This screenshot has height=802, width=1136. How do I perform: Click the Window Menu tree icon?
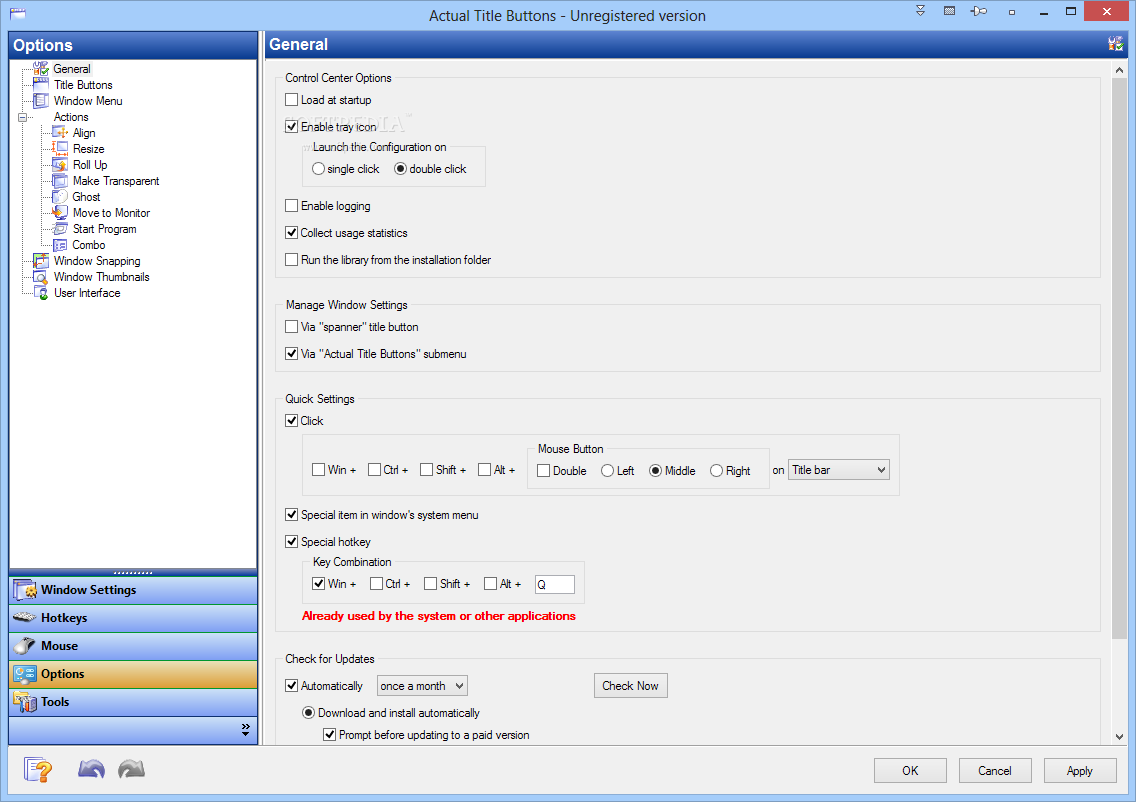coord(41,101)
